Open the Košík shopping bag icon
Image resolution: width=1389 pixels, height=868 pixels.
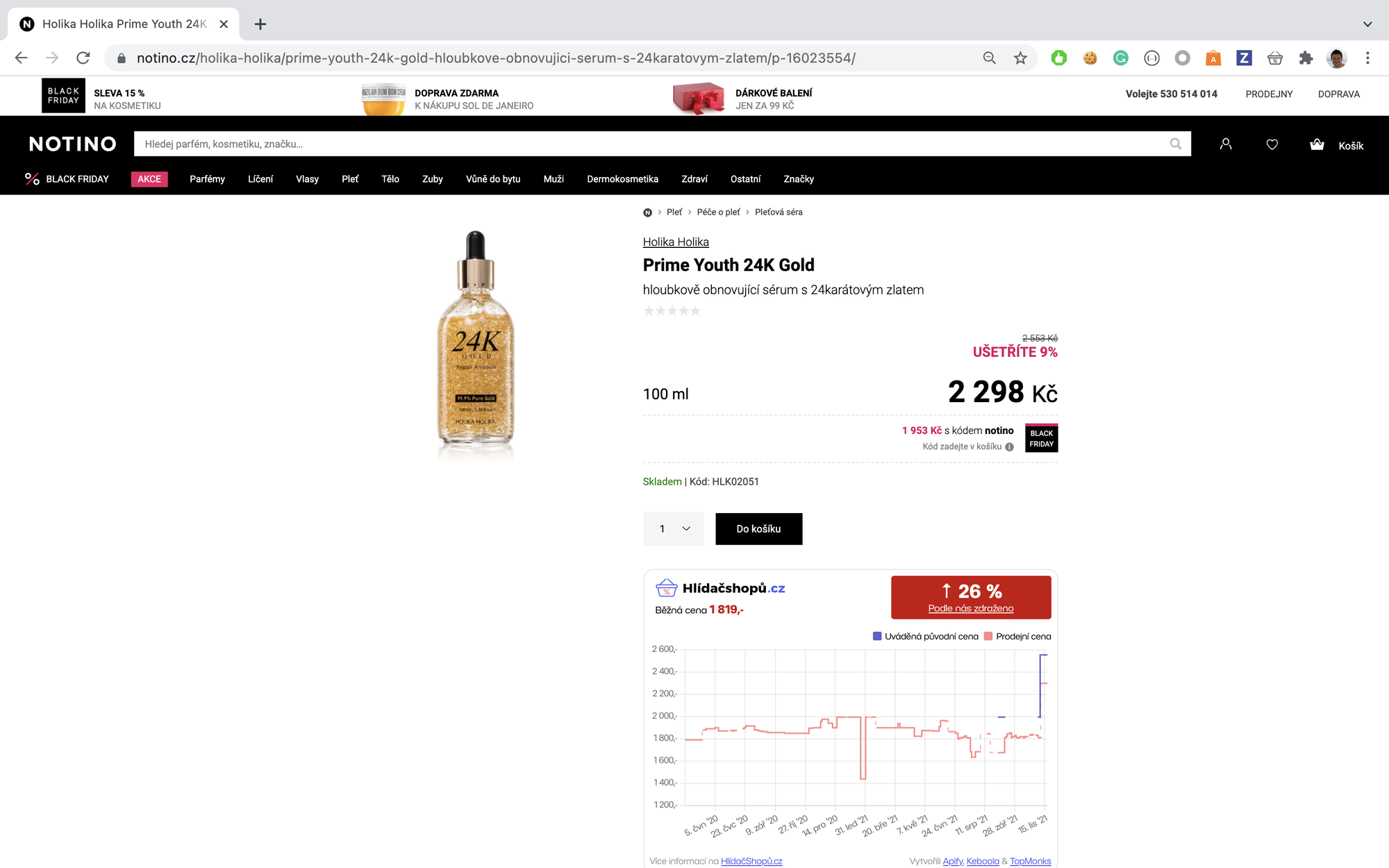point(1317,144)
